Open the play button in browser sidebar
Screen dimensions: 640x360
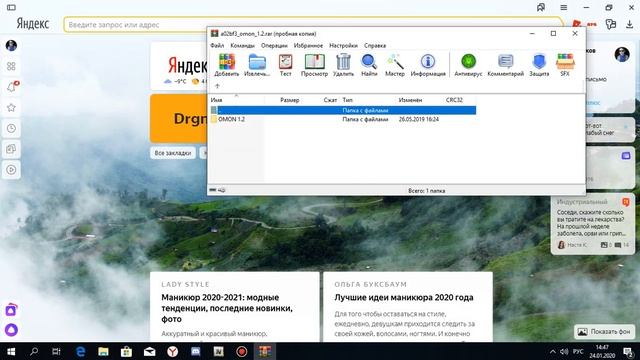click(11, 169)
